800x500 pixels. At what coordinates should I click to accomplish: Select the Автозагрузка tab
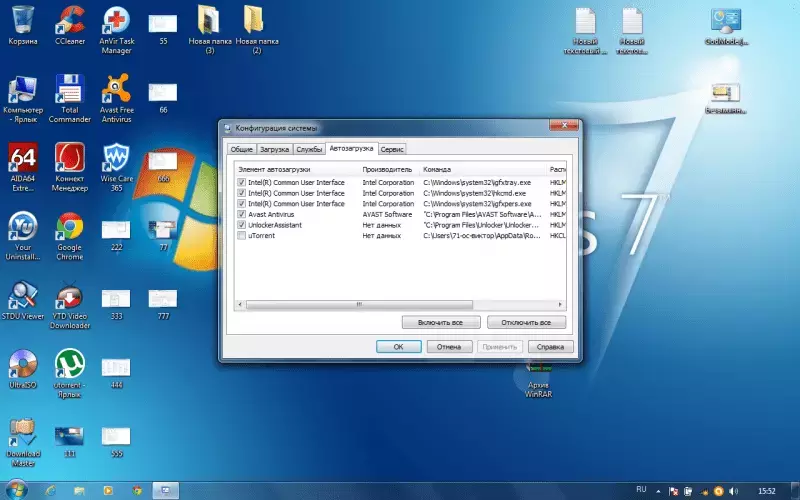pos(351,148)
